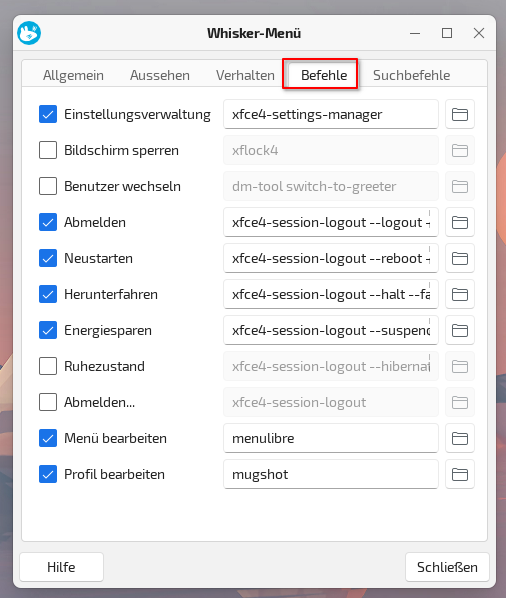506x598 pixels.
Task: Enable the Ruhezustand checkbox
Action: [x=48, y=366]
